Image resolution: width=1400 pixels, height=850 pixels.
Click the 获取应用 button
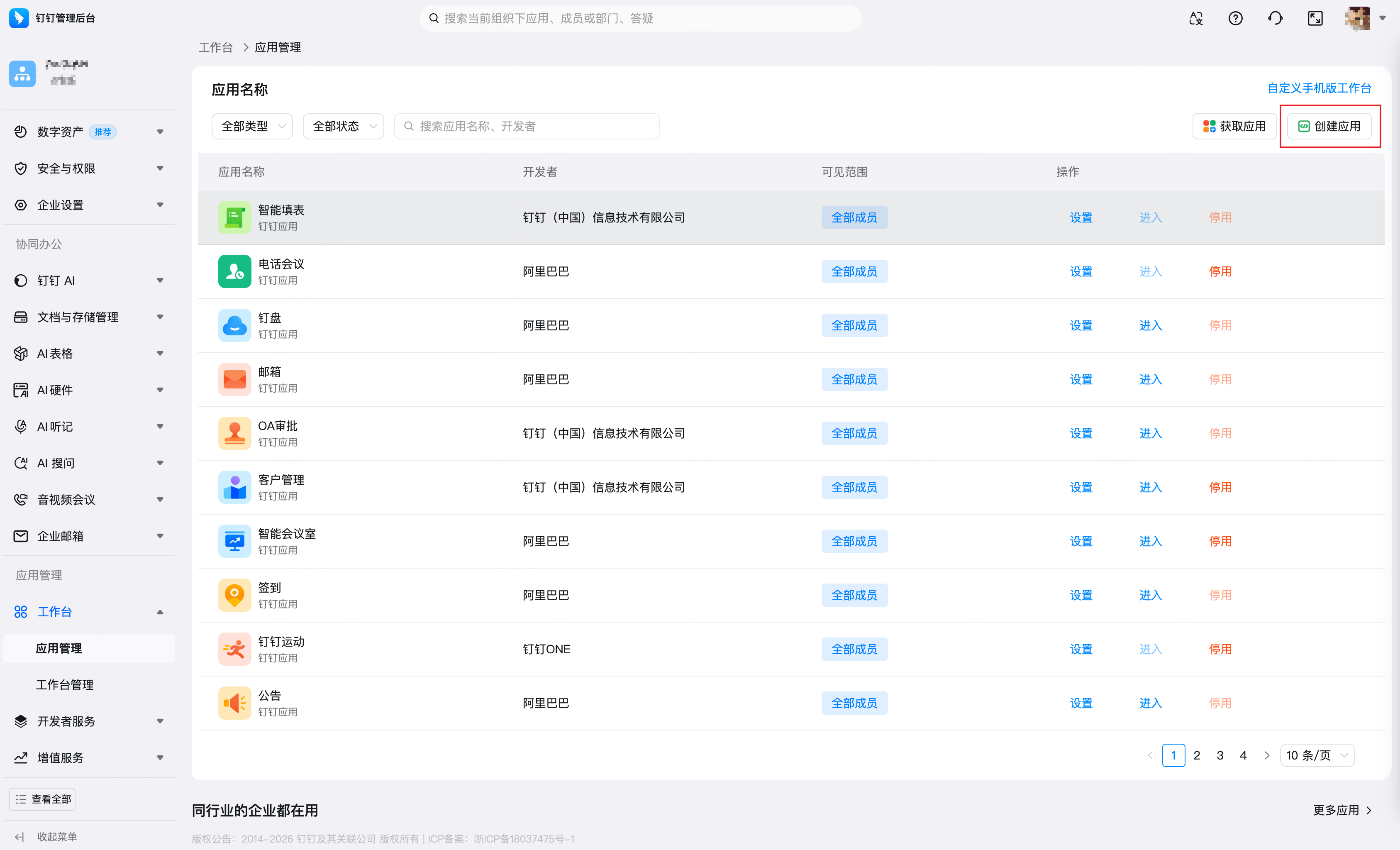tap(1235, 126)
